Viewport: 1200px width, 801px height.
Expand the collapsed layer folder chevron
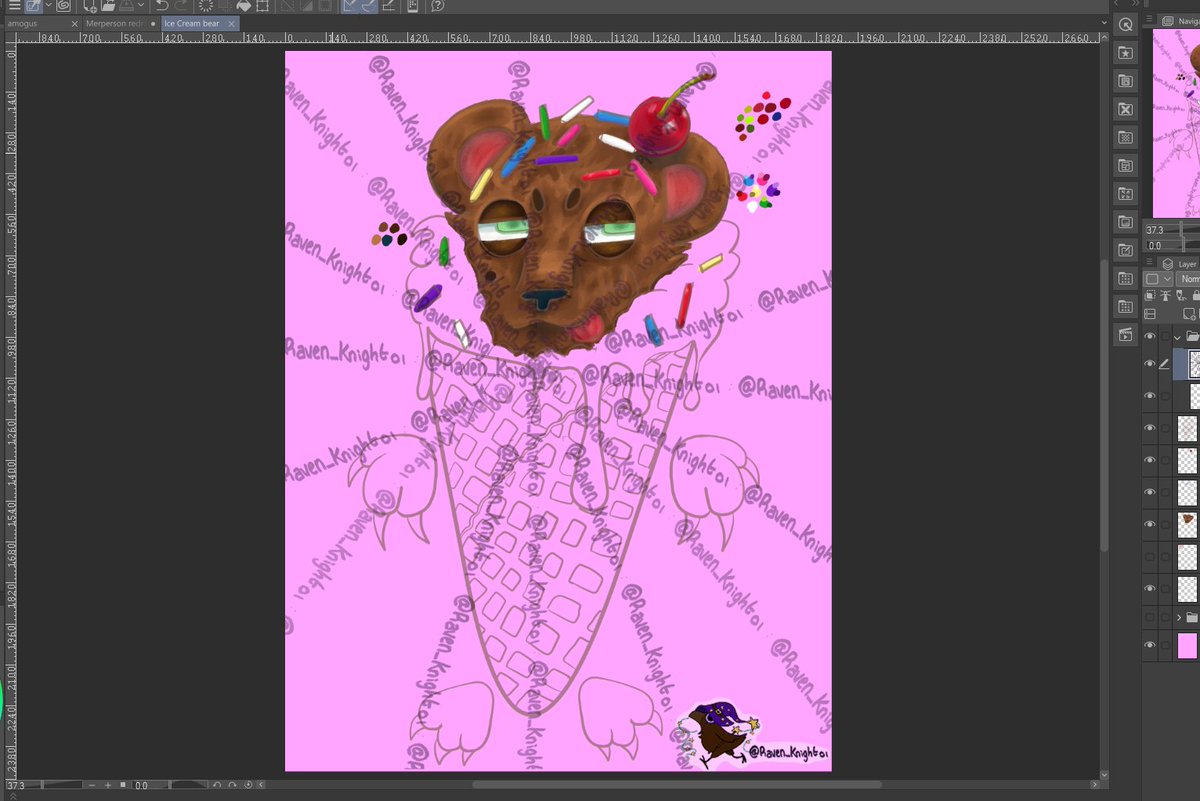[1179, 618]
